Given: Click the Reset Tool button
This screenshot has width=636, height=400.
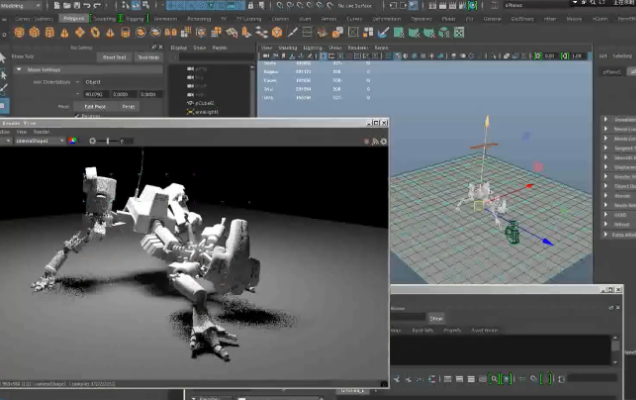Looking at the screenshot, I should [114, 57].
